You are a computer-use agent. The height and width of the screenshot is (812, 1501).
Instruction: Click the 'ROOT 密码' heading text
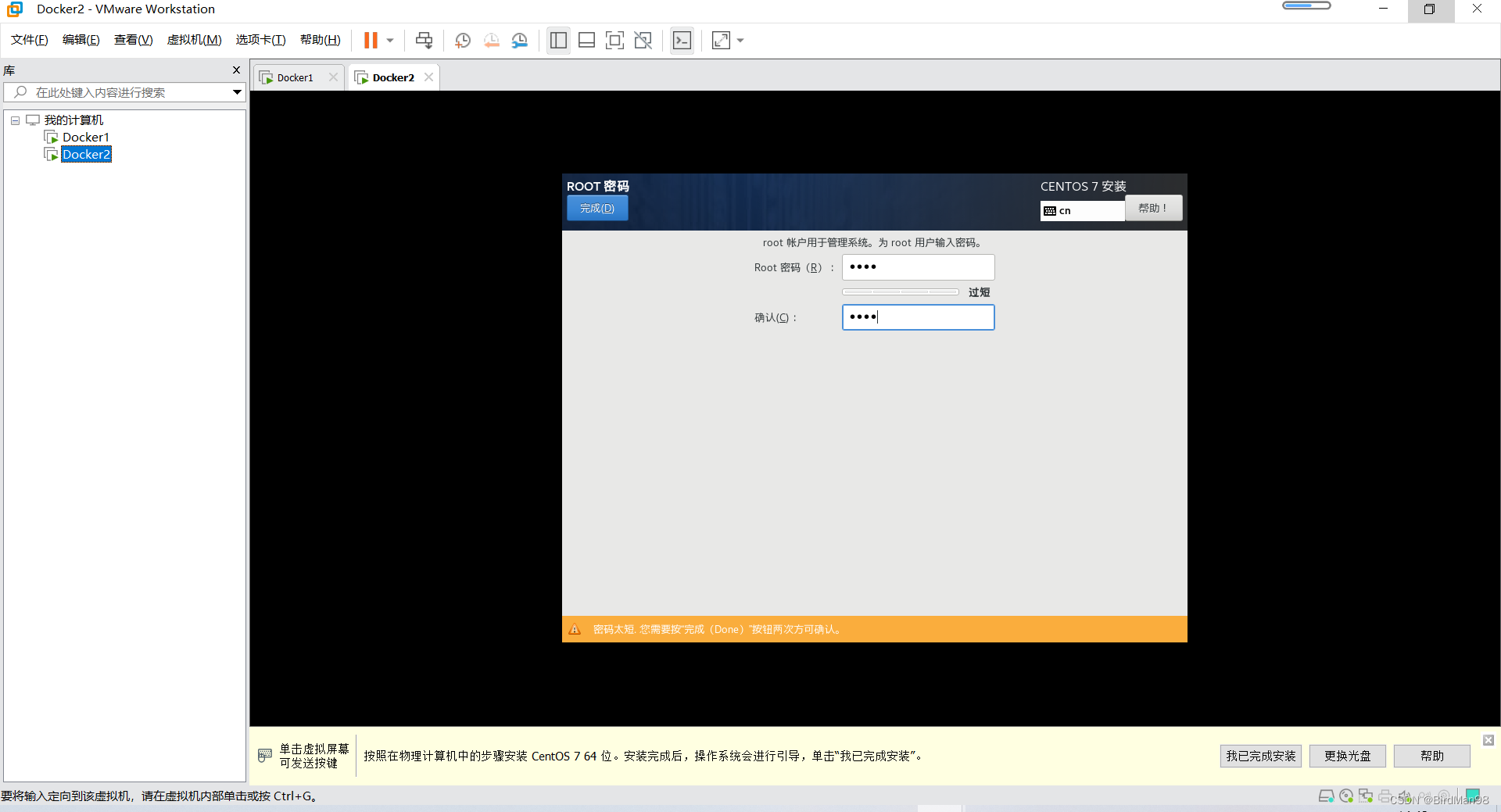(598, 186)
